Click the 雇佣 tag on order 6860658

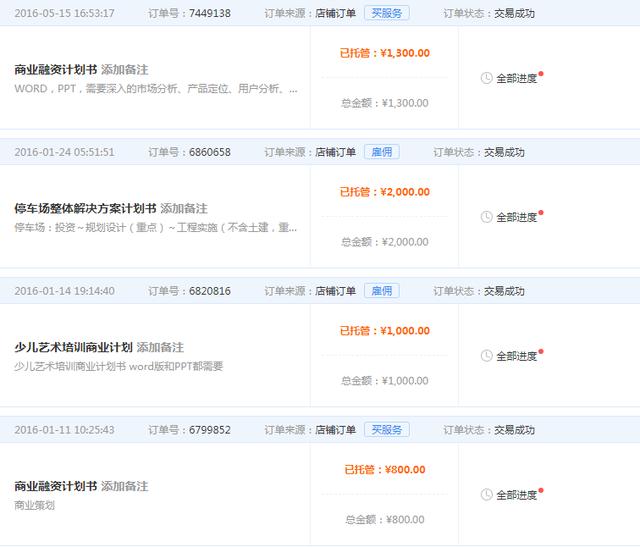(x=381, y=152)
